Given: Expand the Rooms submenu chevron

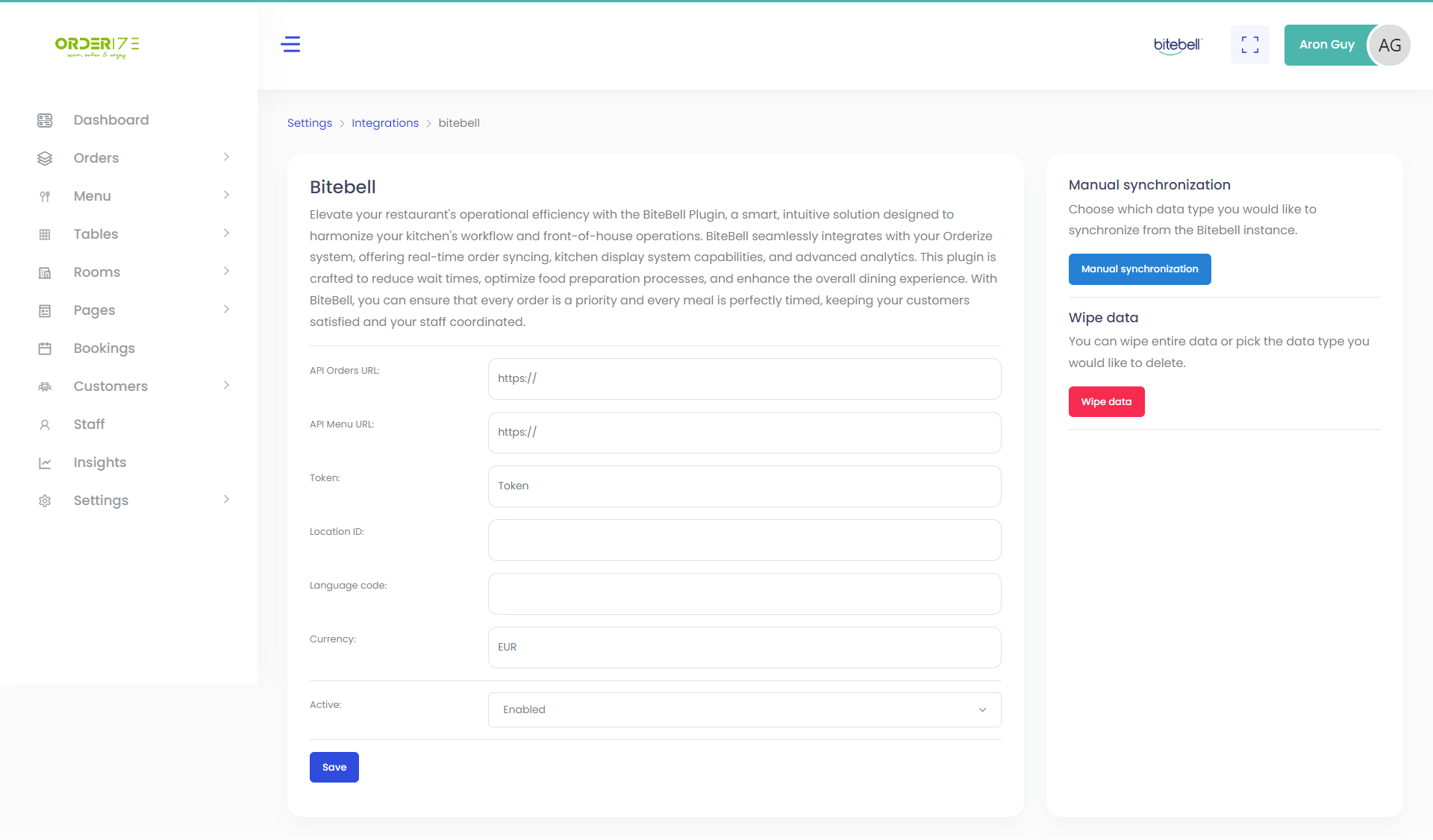Looking at the screenshot, I should 226,271.
